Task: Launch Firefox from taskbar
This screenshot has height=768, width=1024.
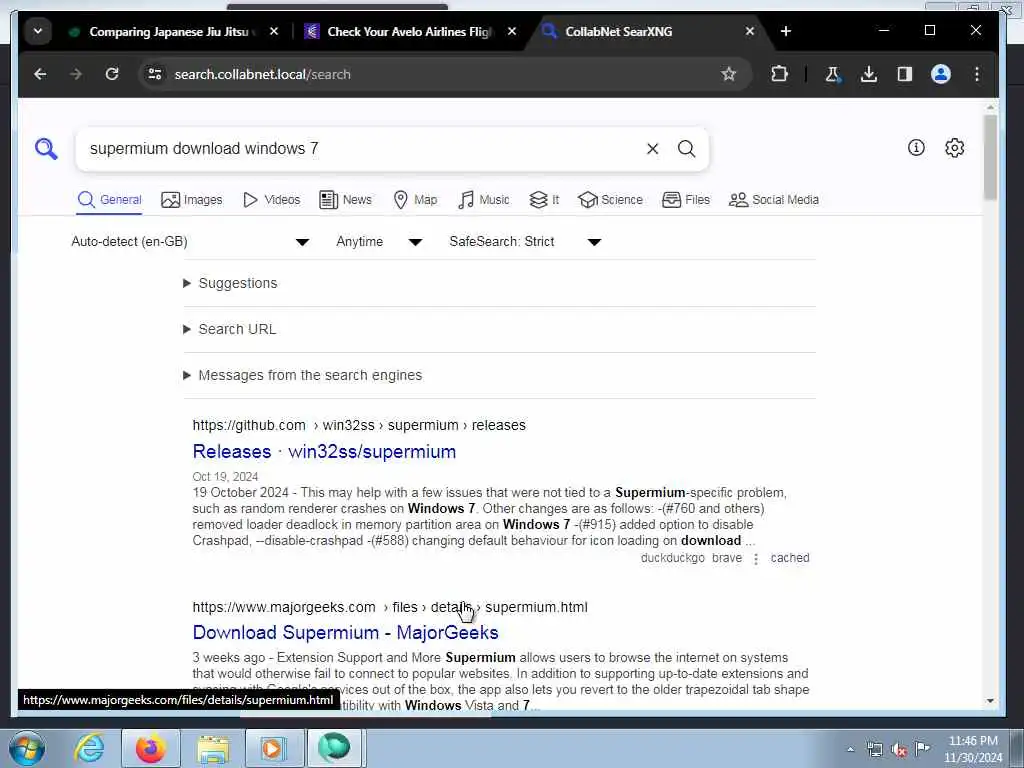Action: pyautogui.click(x=150, y=748)
